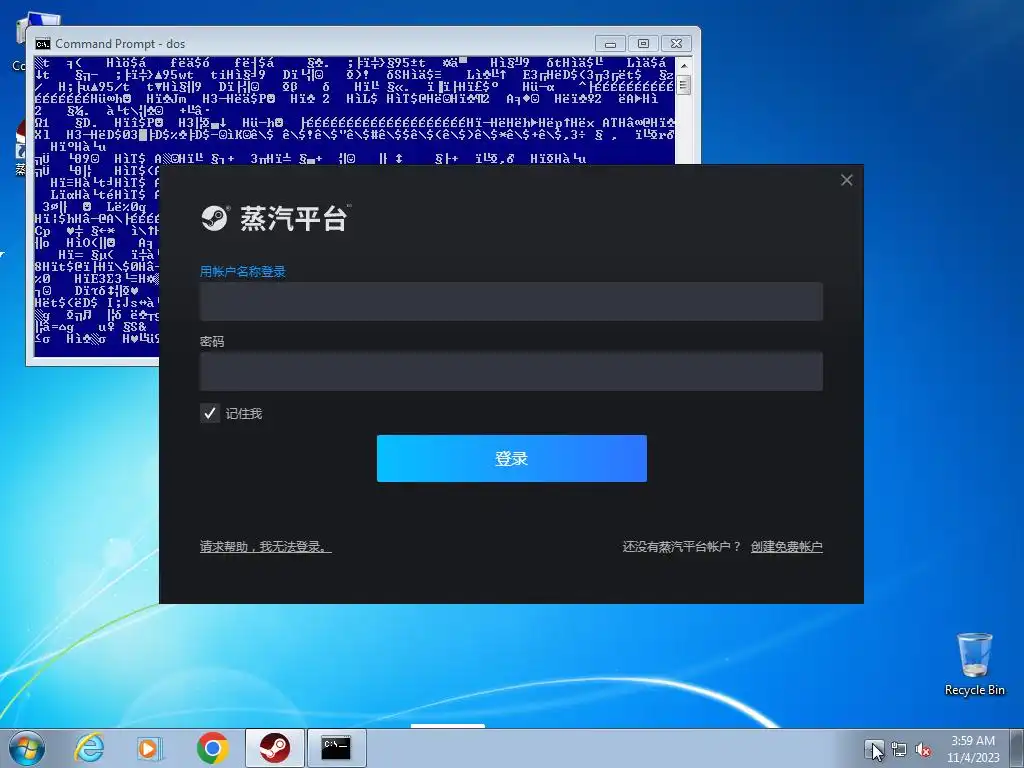This screenshot has height=768, width=1024.
Task: Open the Windows Start menu orb
Action: [x=27, y=748]
